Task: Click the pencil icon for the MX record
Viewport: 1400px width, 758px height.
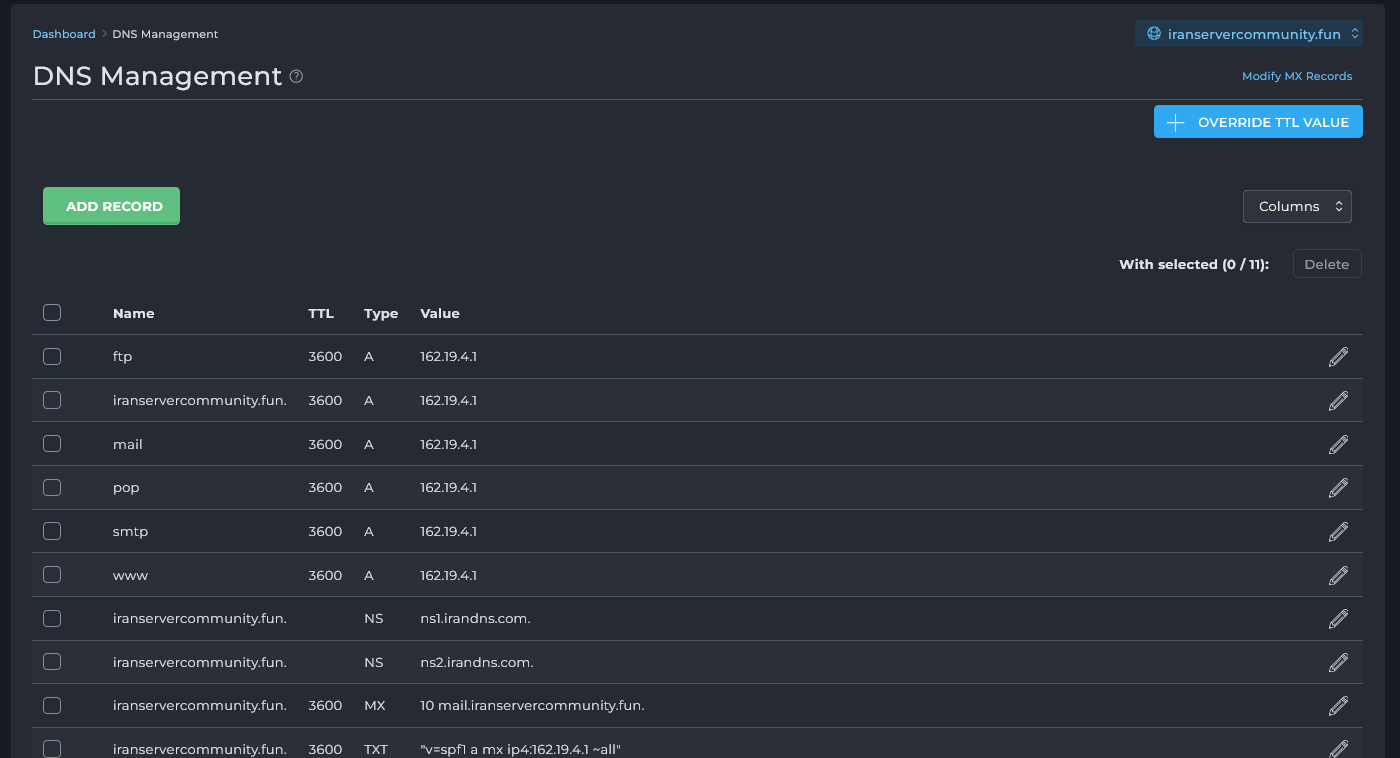Action: [x=1338, y=706]
